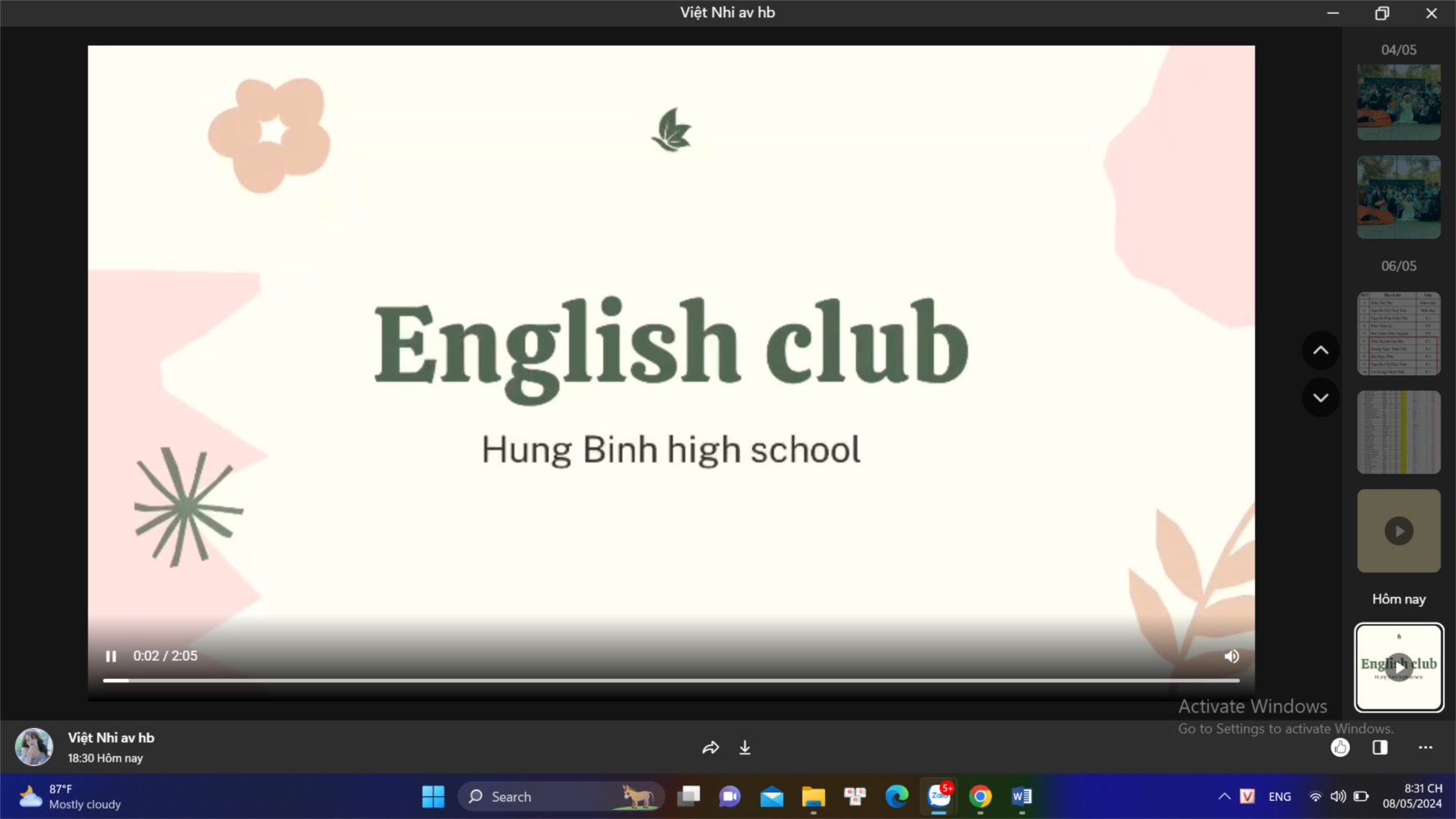The width and height of the screenshot is (1456, 819).
Task: React with the thumbs-up like icon
Action: pos(1340,747)
